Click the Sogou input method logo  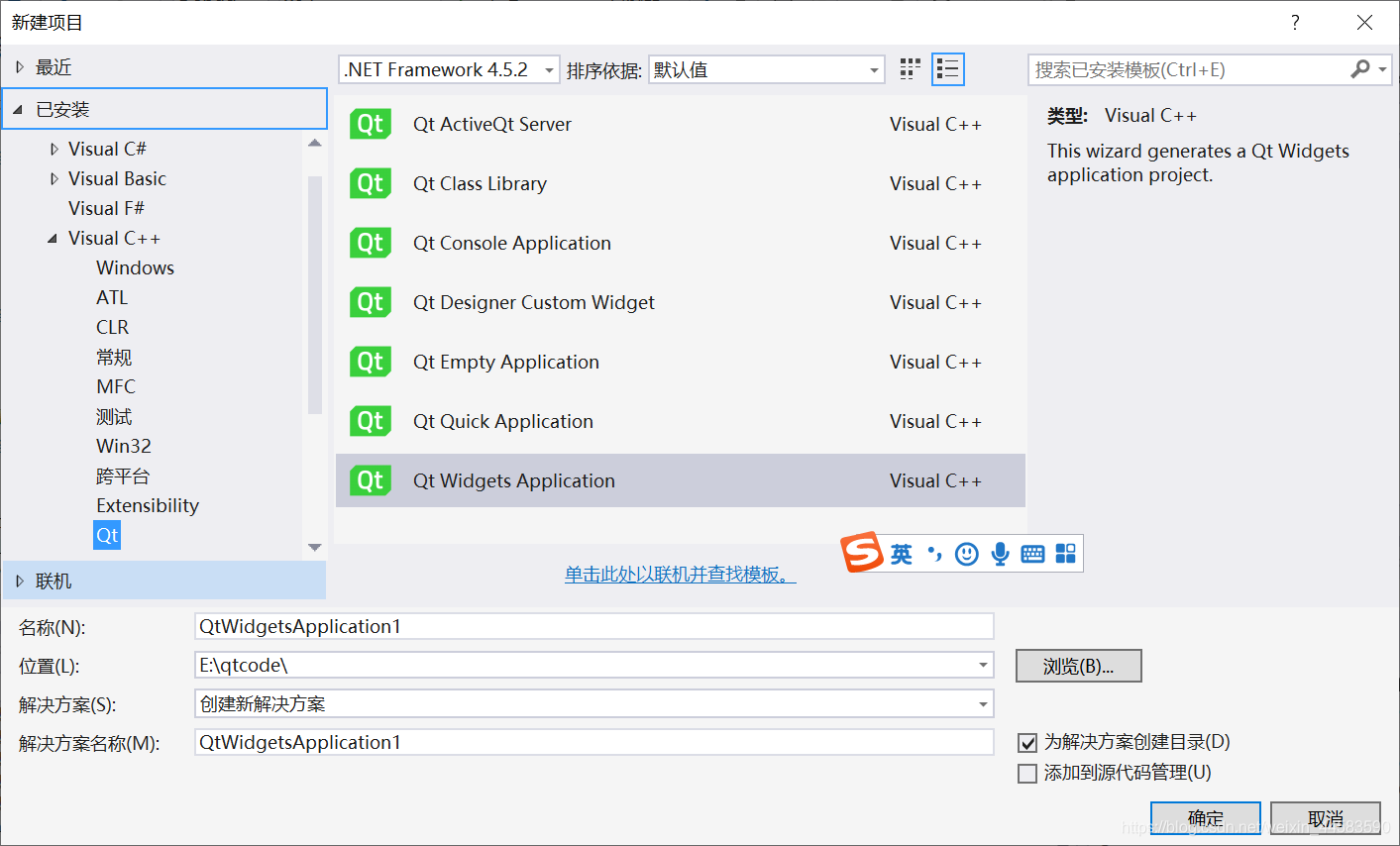coord(862,553)
